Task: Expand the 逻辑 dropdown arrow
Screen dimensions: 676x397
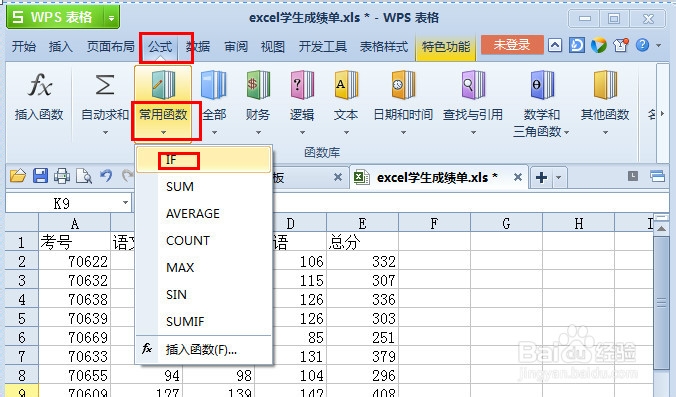Action: [x=302, y=133]
